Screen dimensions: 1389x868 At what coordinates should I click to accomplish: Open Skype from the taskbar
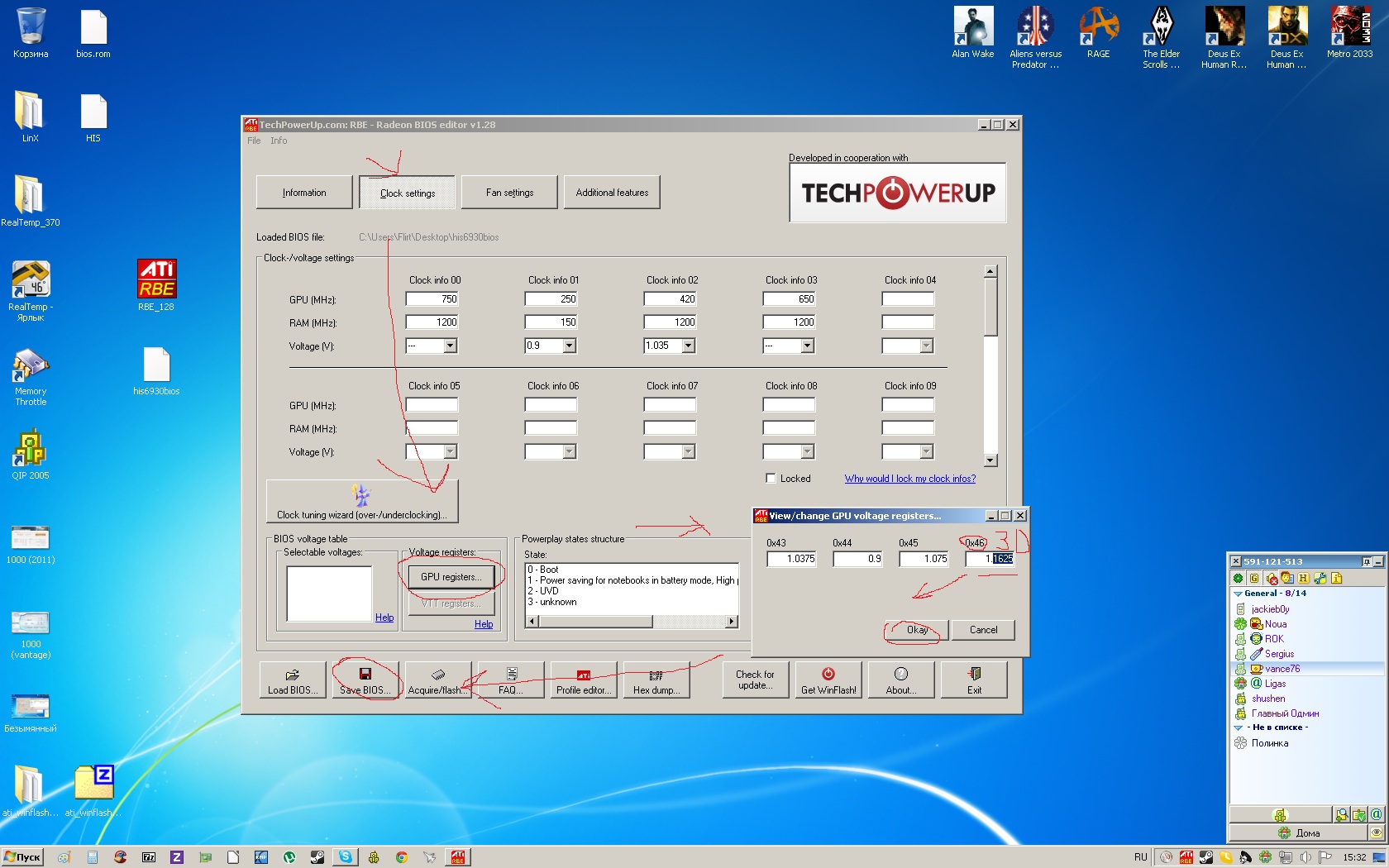(345, 857)
